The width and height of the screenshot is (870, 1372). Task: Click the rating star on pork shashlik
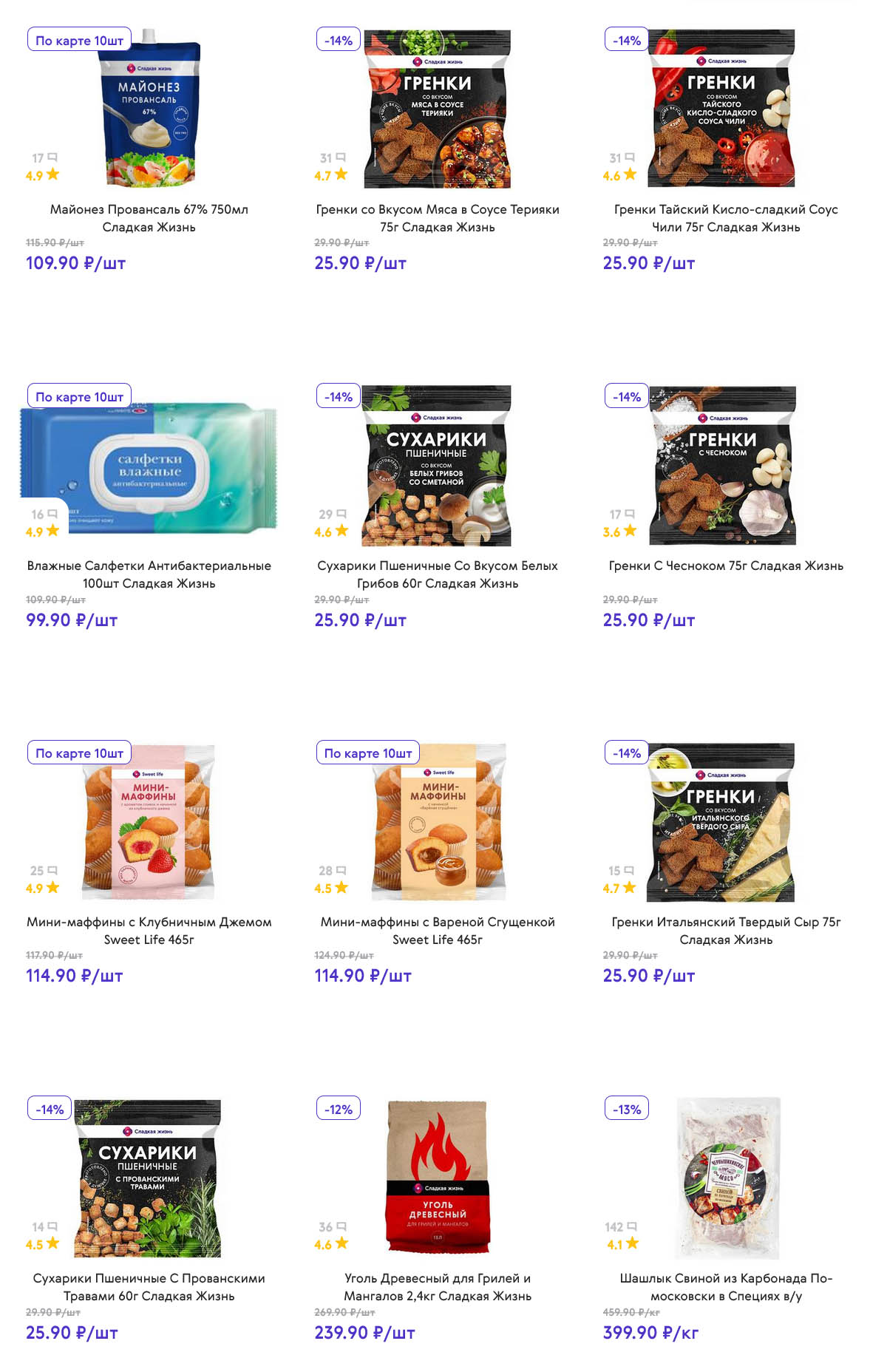[632, 1243]
